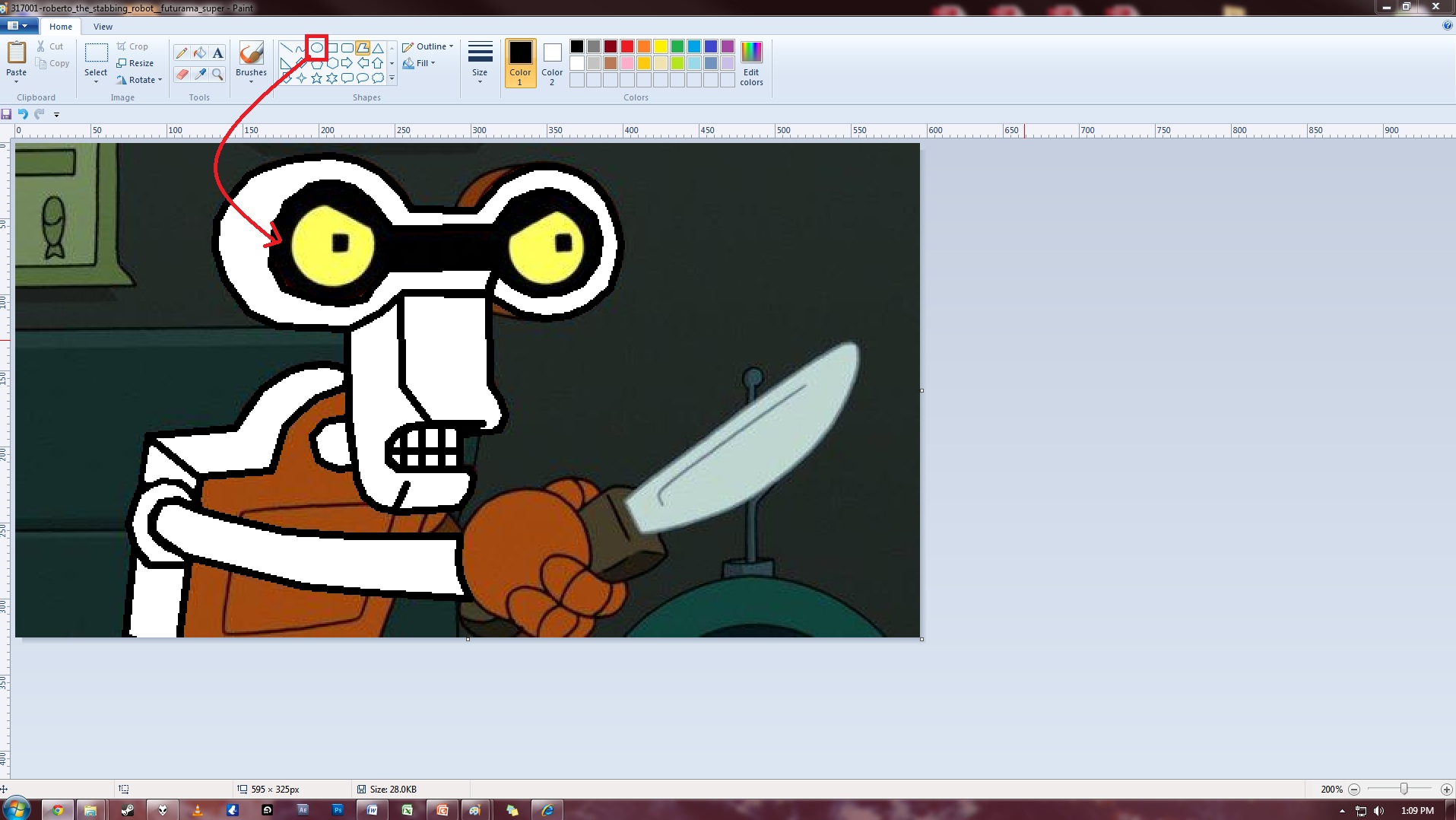Viewport: 1456px width, 820px height.
Task: Click the rectangular Select tool icon
Action: pos(96,53)
